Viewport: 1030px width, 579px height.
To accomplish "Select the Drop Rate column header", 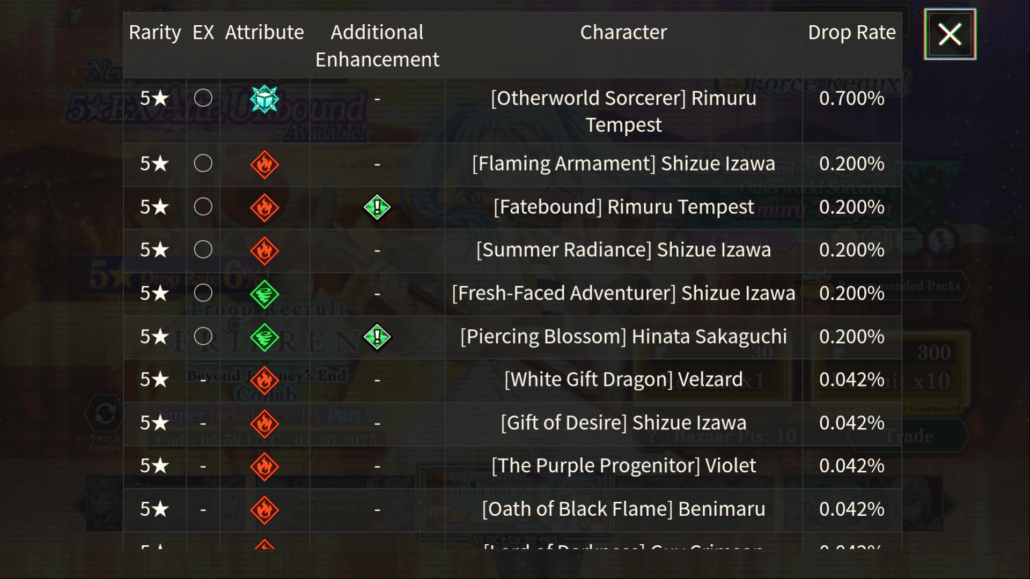I will coord(851,32).
